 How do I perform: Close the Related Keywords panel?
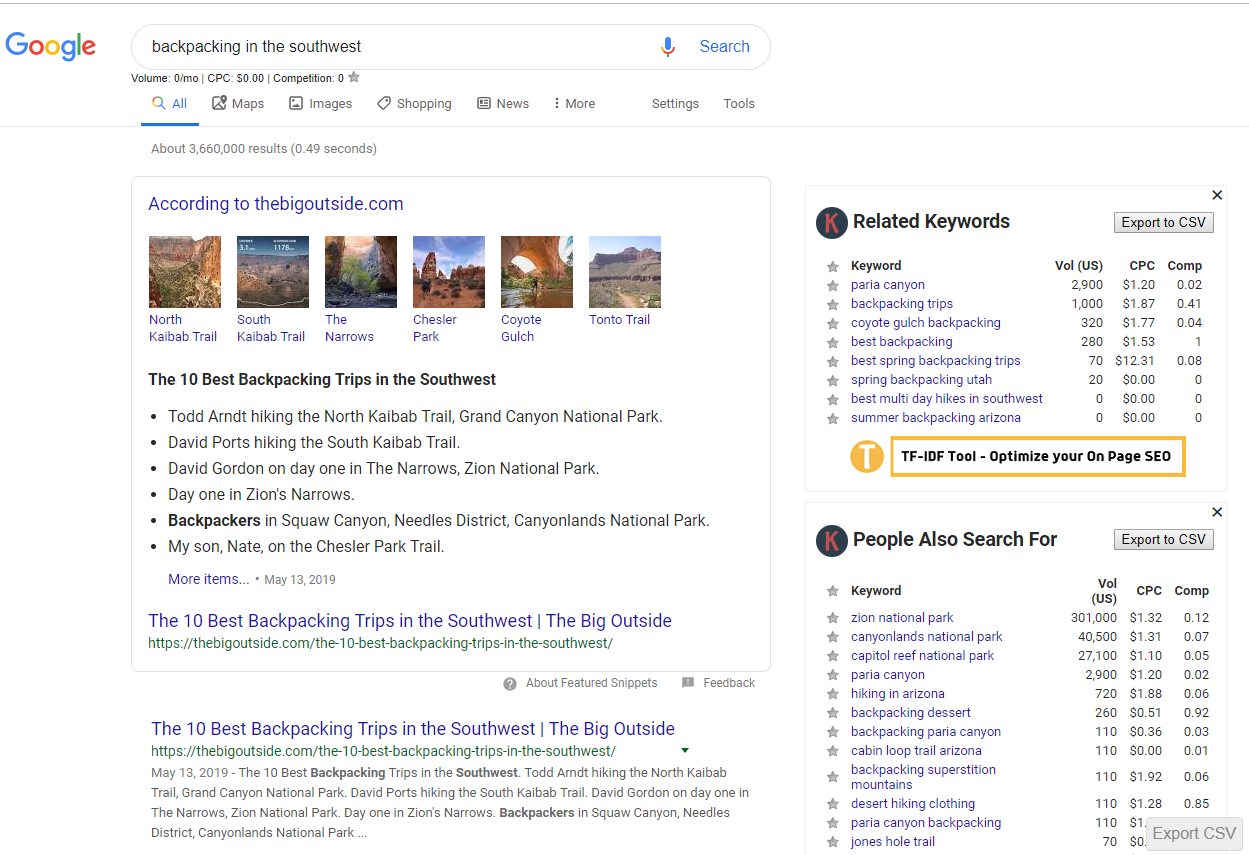pos(1217,195)
